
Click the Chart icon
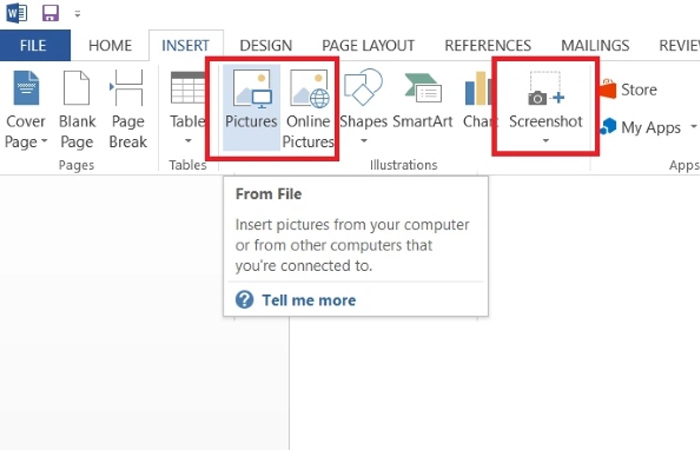(478, 88)
